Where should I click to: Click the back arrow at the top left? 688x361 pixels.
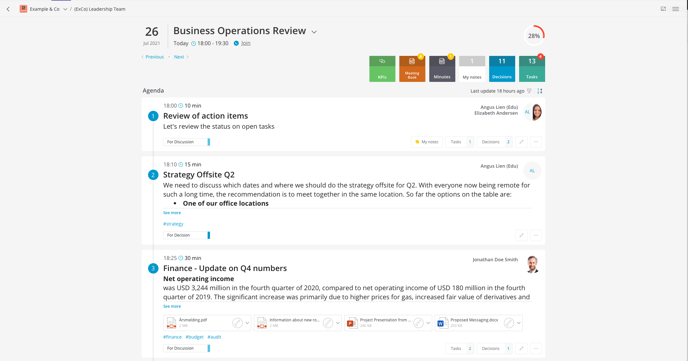point(8,9)
